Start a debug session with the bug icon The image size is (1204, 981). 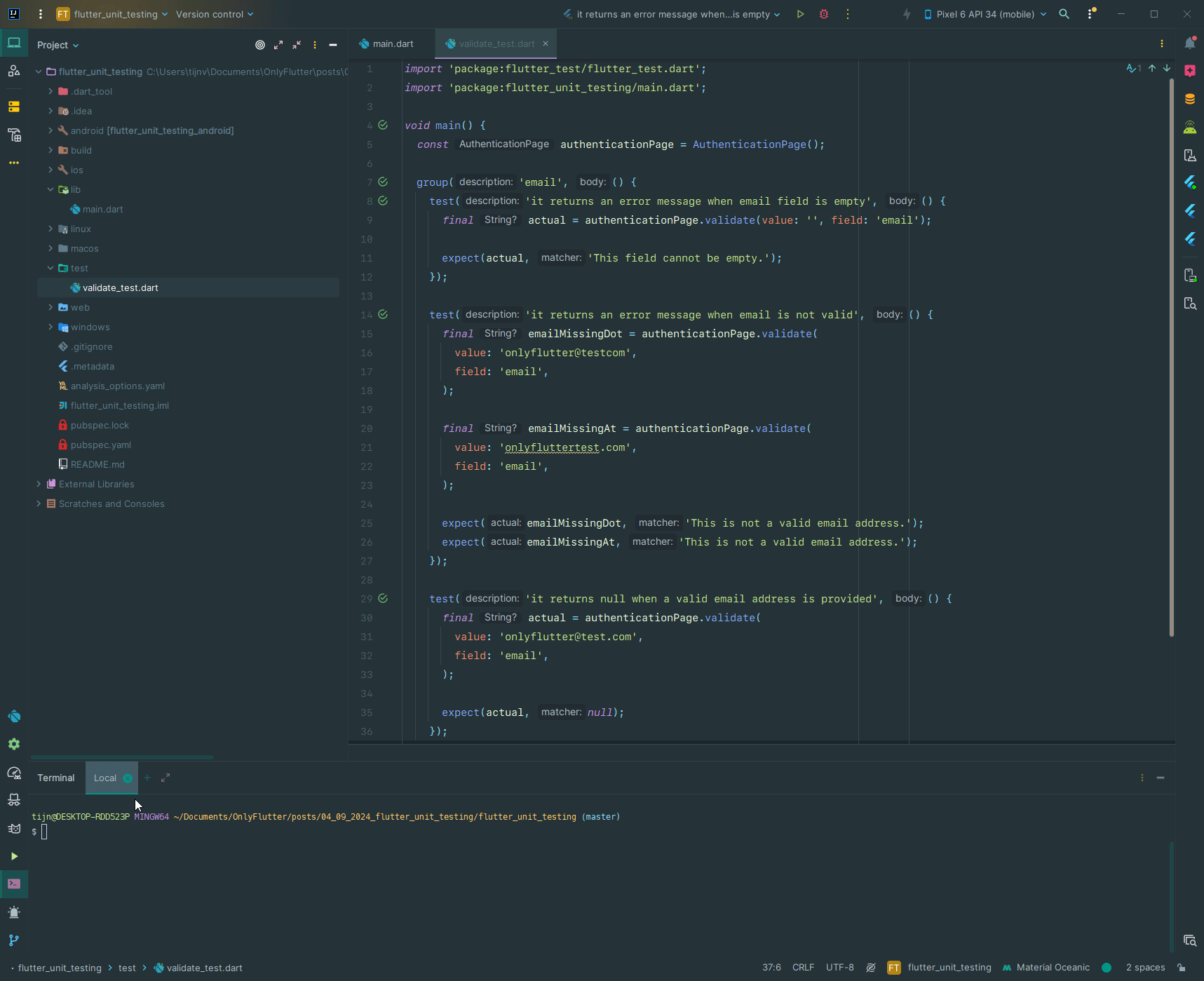(824, 14)
